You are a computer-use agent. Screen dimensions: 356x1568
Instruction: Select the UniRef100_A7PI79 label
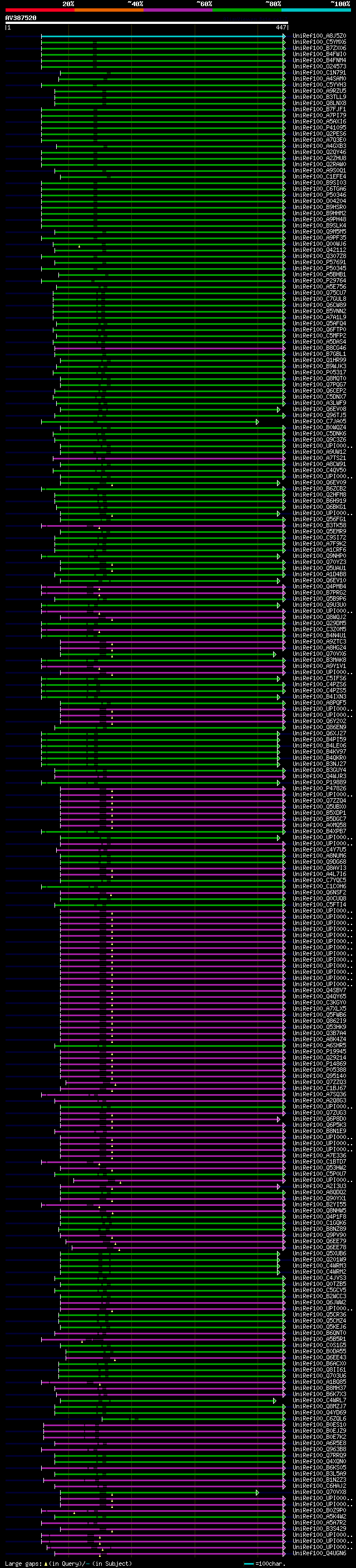pyautogui.click(x=319, y=115)
